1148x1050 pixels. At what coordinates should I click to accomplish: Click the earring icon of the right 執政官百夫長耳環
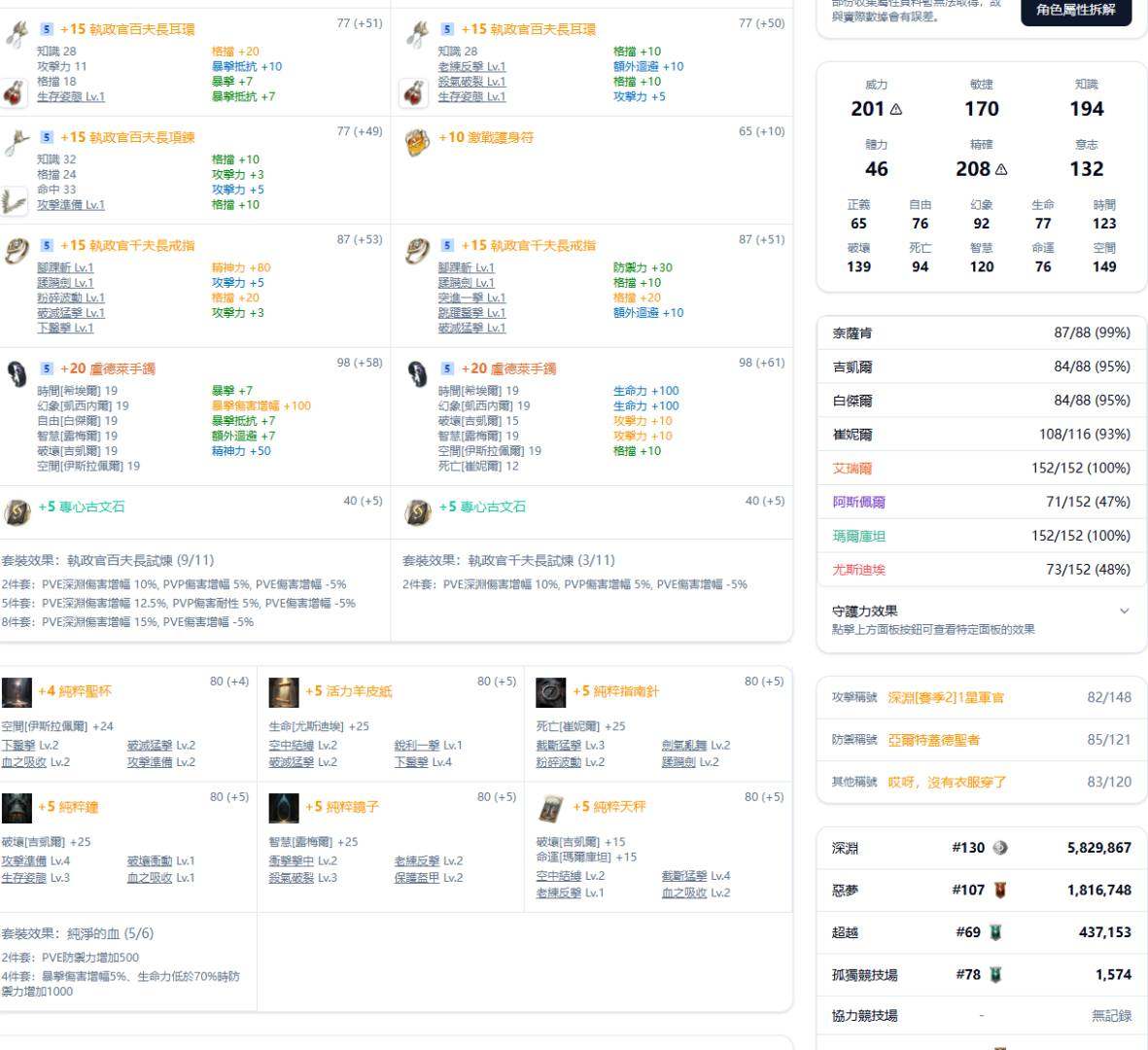pyautogui.click(x=418, y=34)
